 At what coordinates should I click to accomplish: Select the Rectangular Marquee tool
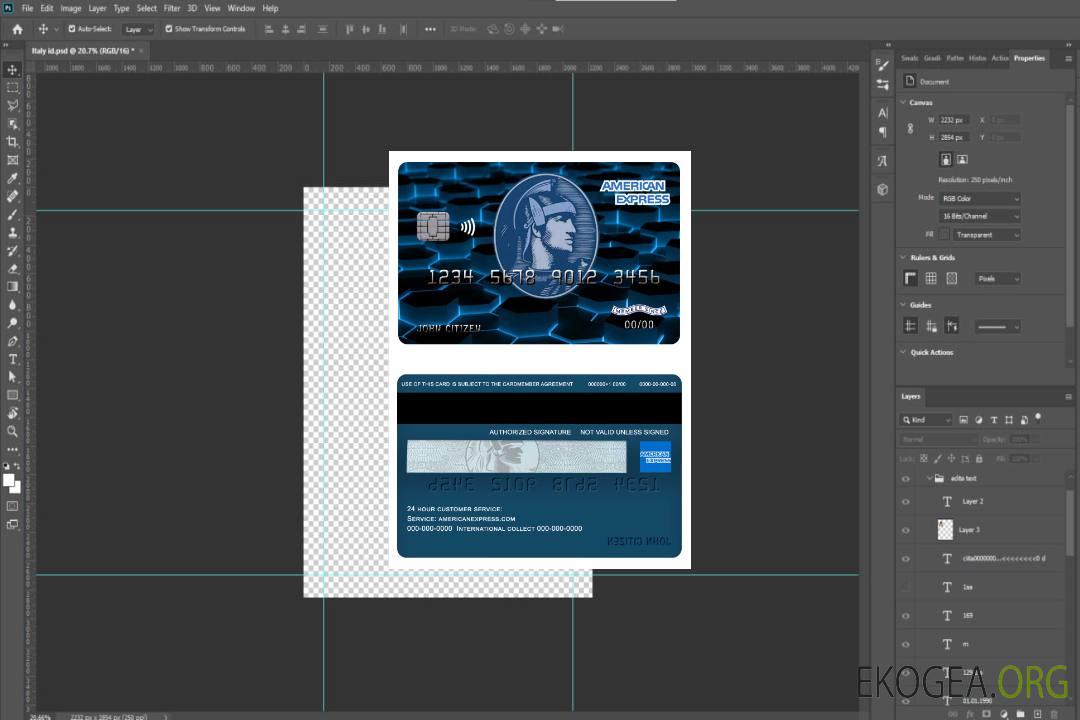click(x=12, y=88)
